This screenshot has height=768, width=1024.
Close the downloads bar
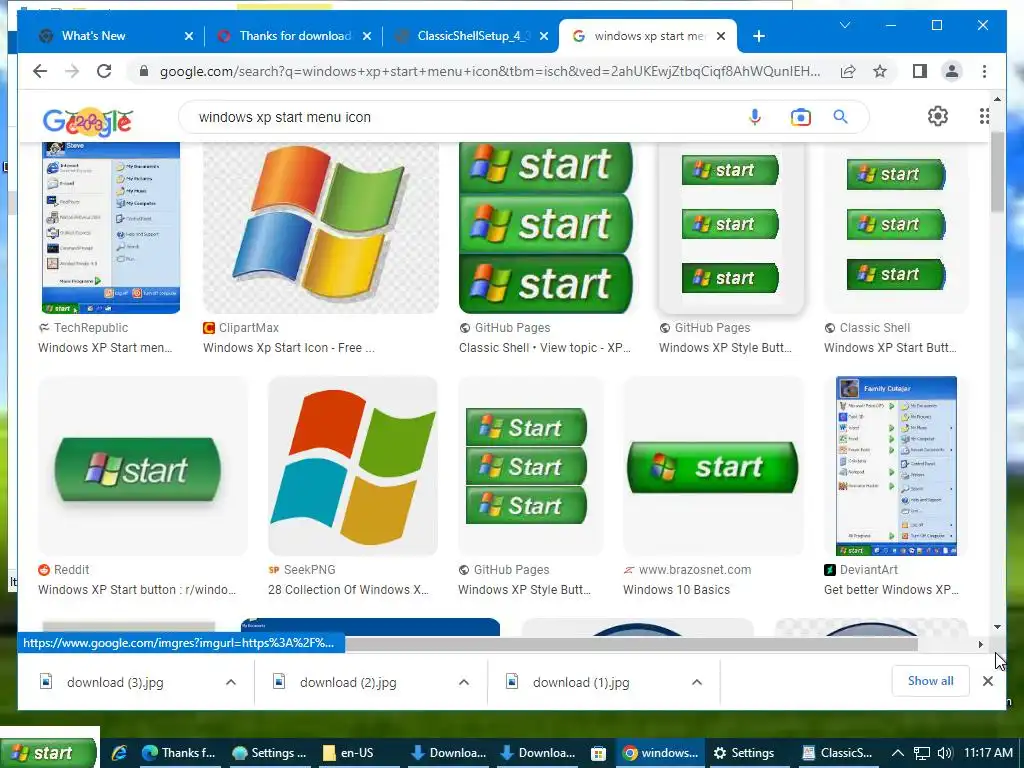click(987, 681)
